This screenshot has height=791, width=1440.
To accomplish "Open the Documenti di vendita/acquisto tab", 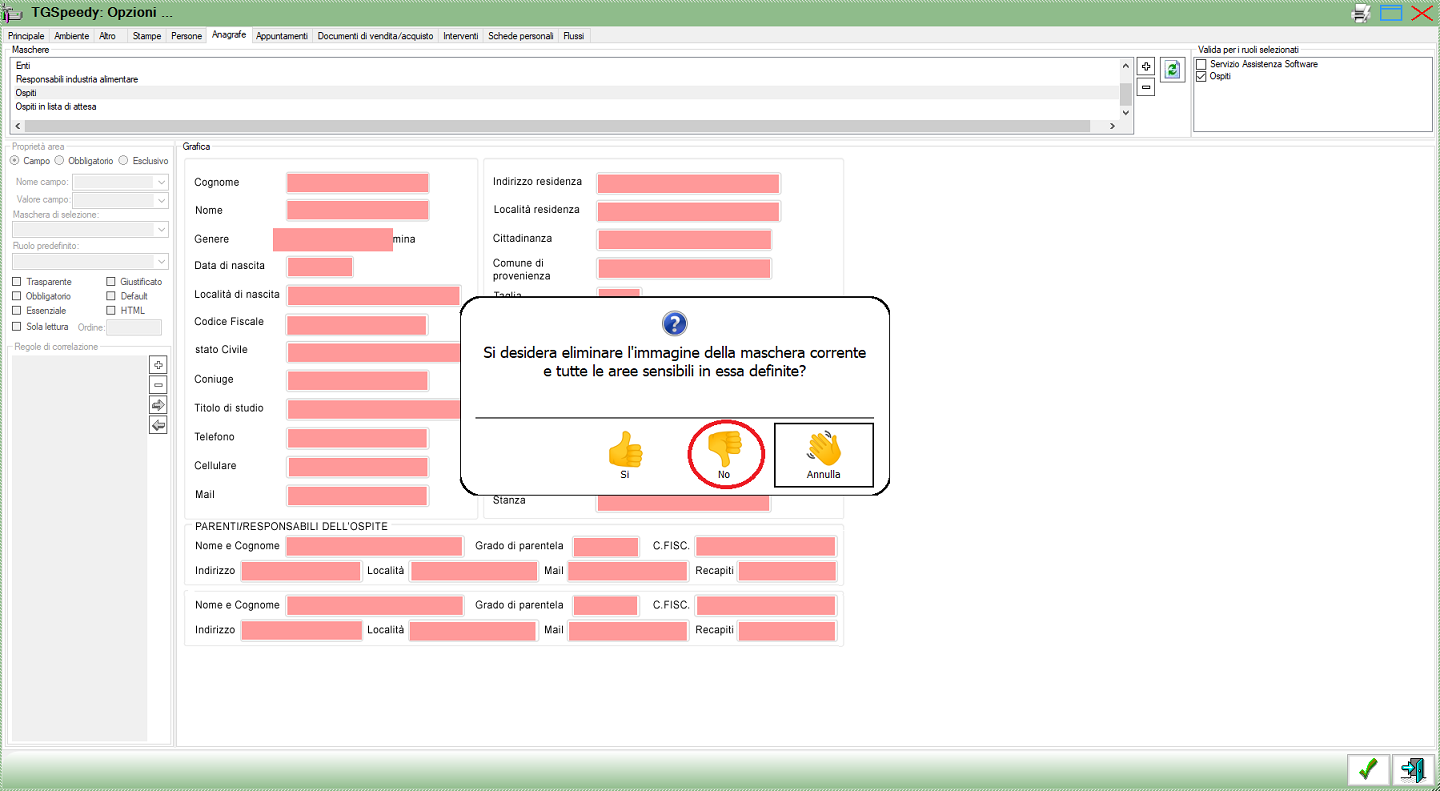I will [x=375, y=36].
